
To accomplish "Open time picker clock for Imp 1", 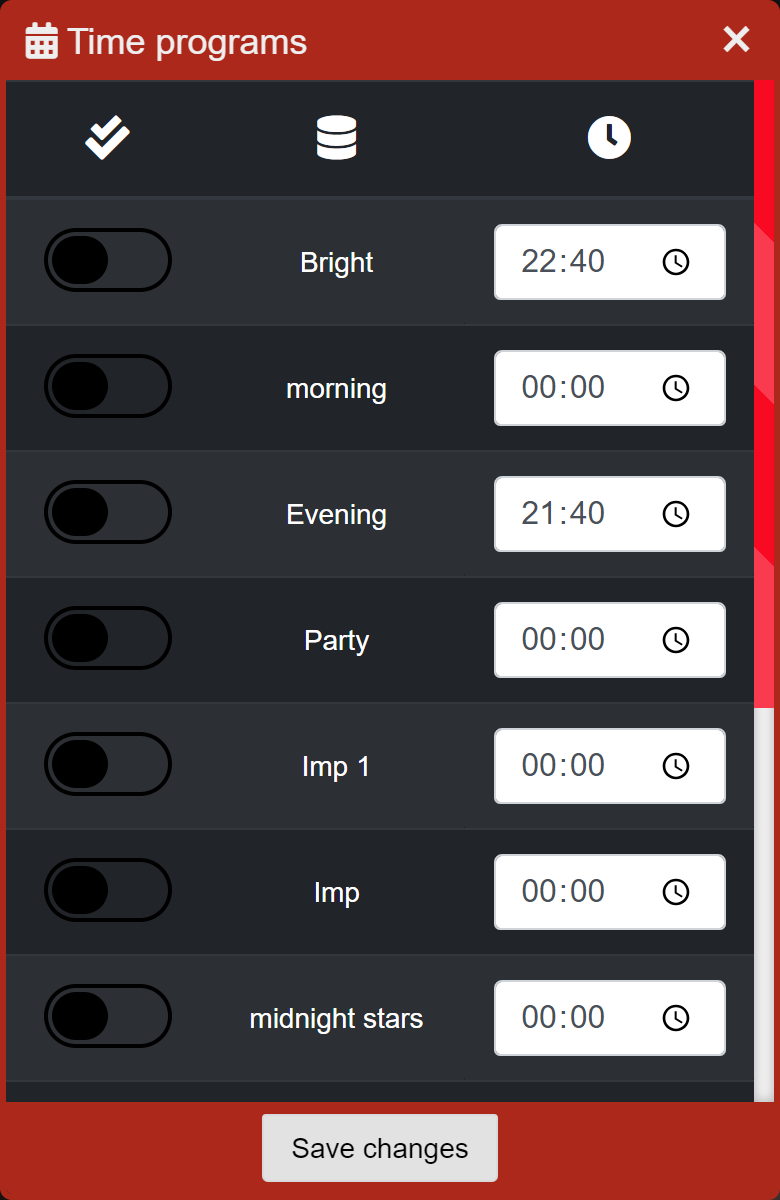I will tap(676, 766).
